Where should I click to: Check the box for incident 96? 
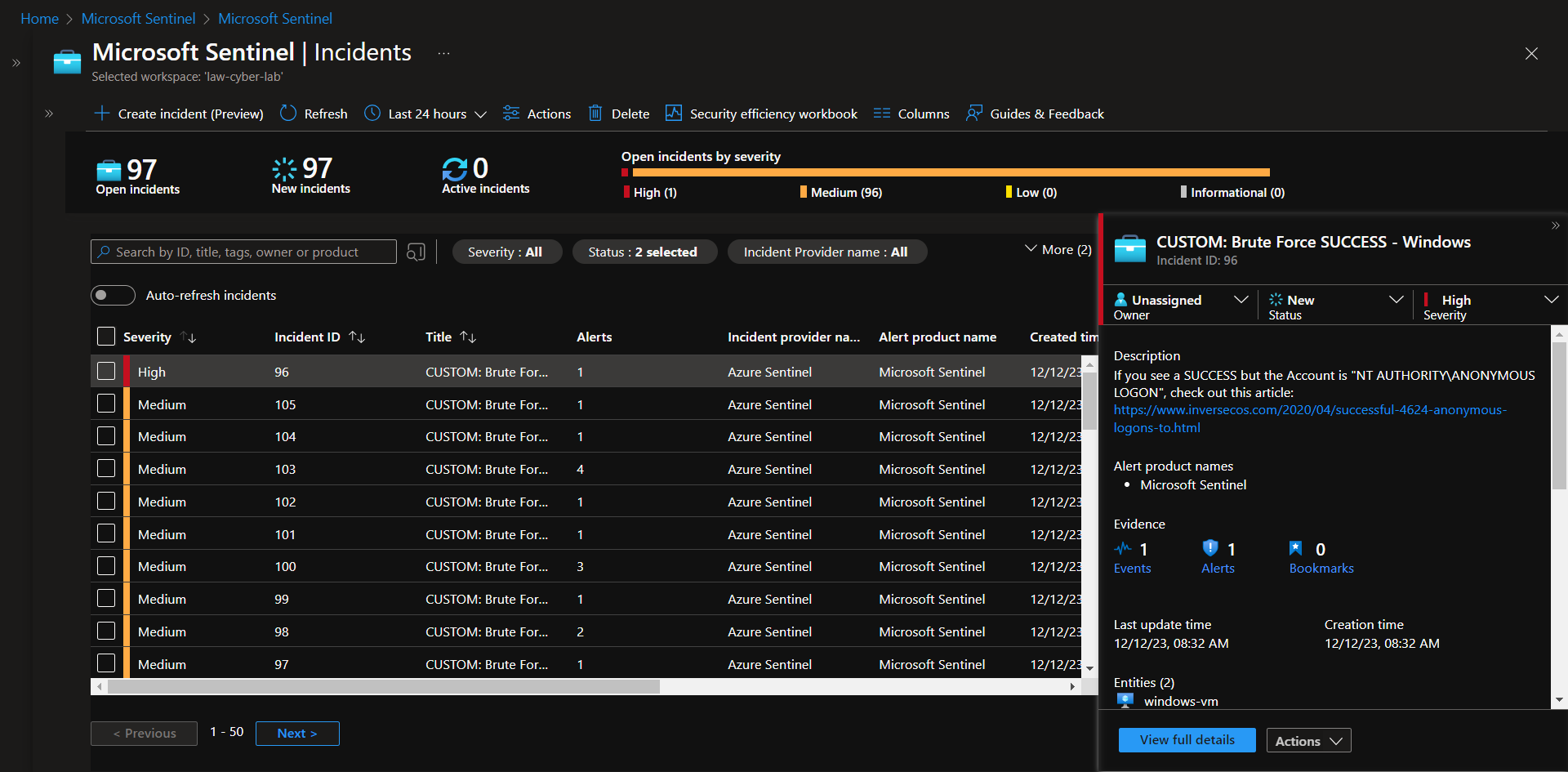106,371
